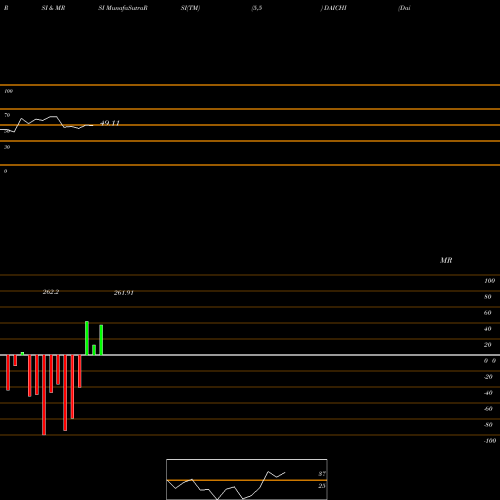
Task: Click the longest red MR bar
Action: (x=44, y=395)
